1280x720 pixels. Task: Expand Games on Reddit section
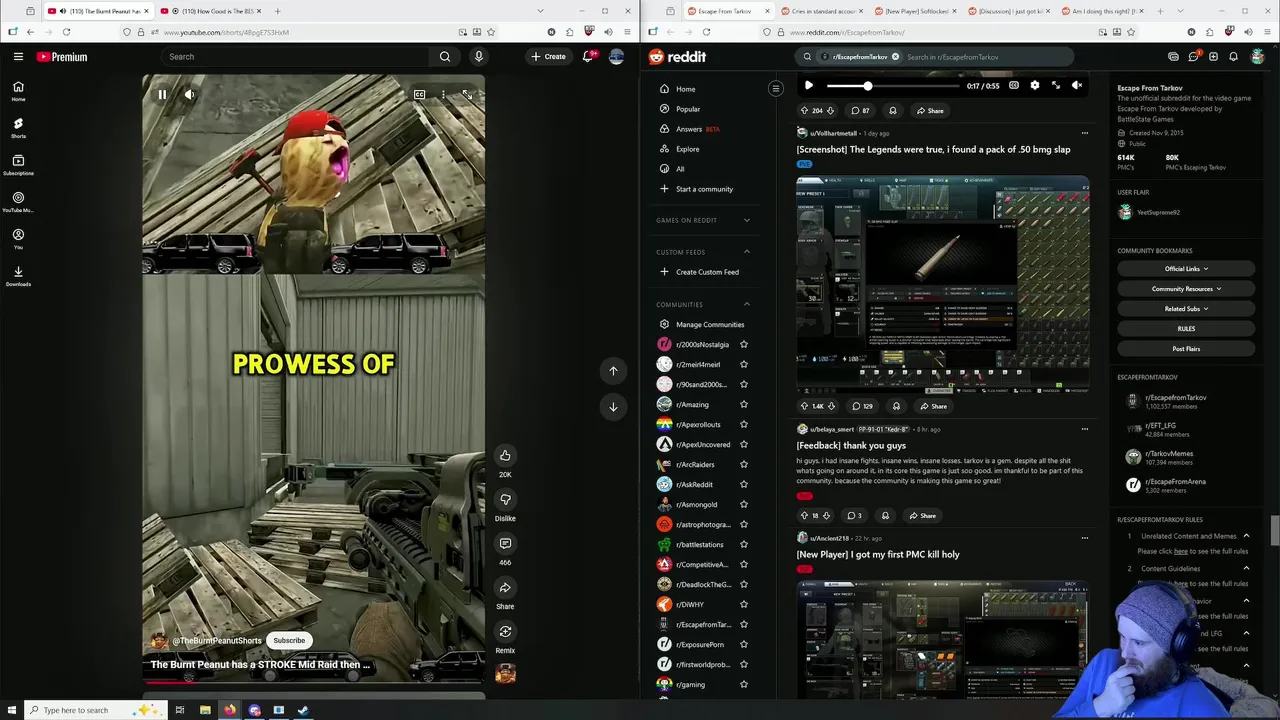click(x=746, y=220)
